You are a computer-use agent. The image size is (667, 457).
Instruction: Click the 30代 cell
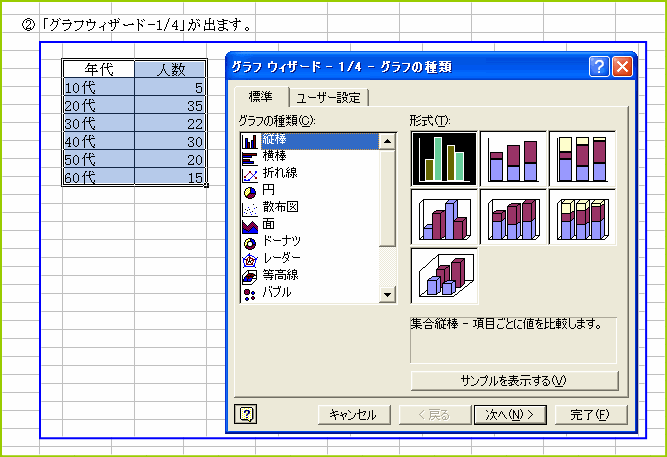pos(99,123)
